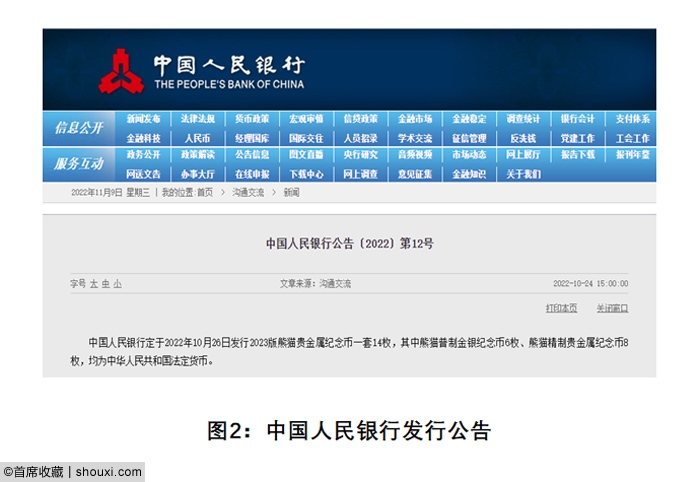This screenshot has width=700, height=482.
Task: Open the 货币政策 menu item
Action: tap(252, 119)
